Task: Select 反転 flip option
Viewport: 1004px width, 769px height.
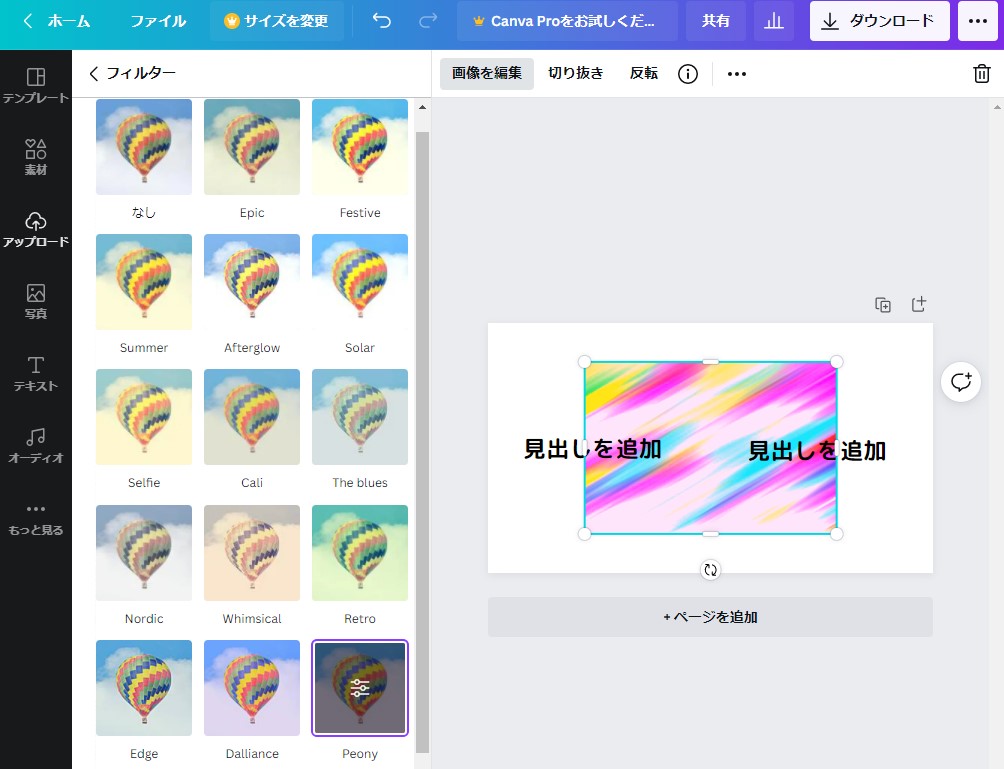Action: pyautogui.click(x=644, y=74)
